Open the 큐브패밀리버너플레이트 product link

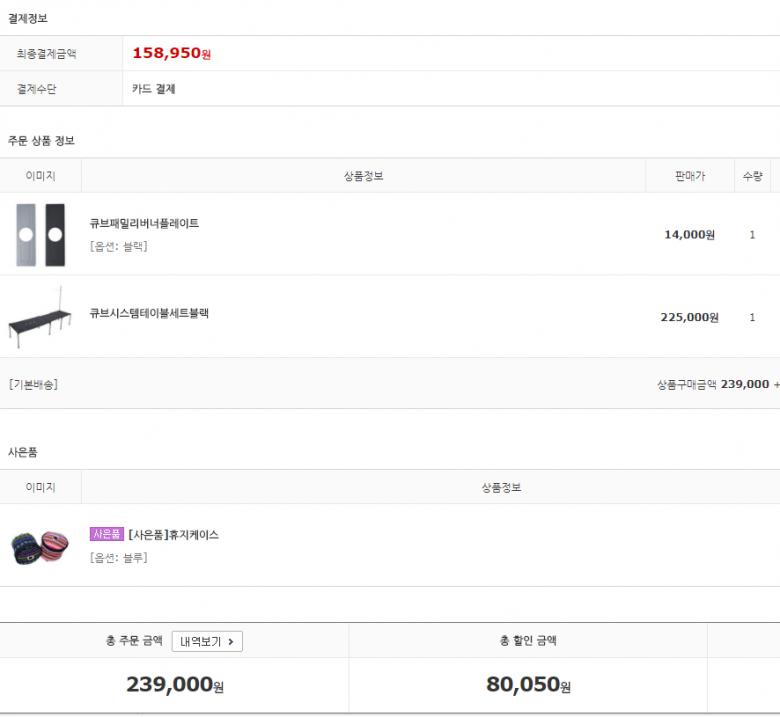(x=144, y=224)
